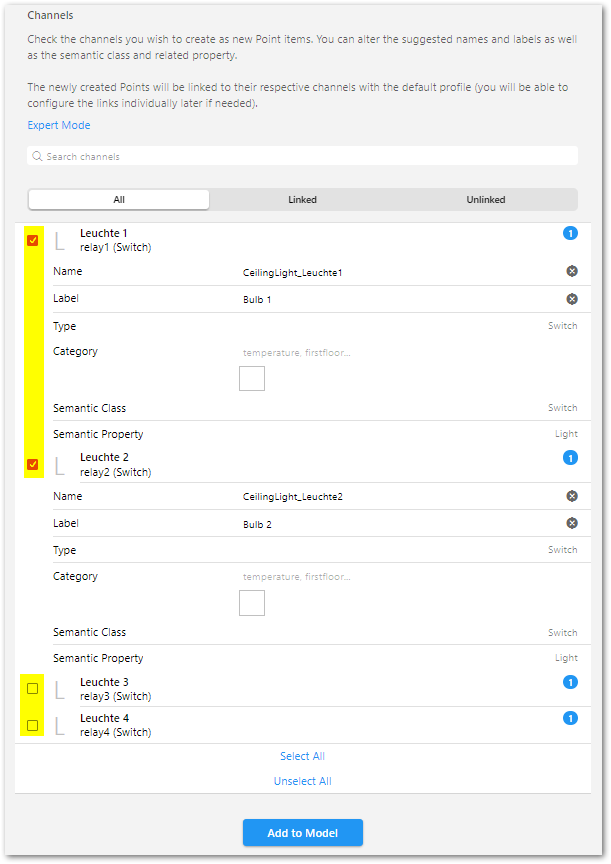Open Expert Mode link
The width and height of the screenshot is (611, 864).
coord(59,125)
